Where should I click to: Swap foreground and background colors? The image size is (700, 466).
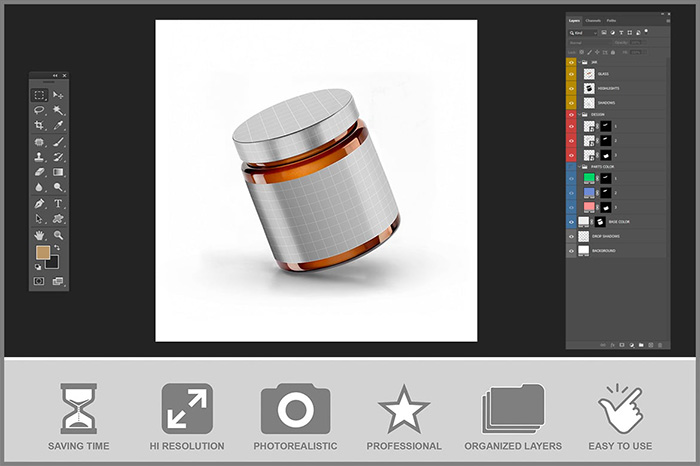57,247
